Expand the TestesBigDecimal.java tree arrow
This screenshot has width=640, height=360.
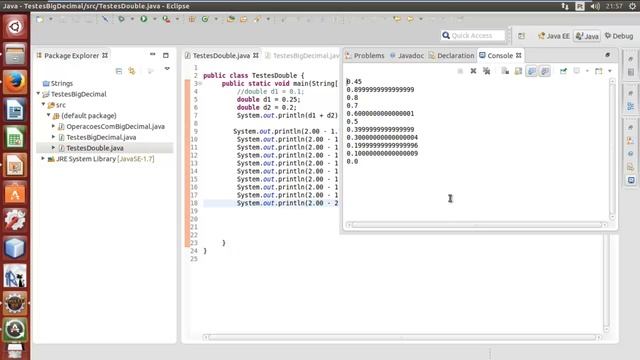[53, 137]
